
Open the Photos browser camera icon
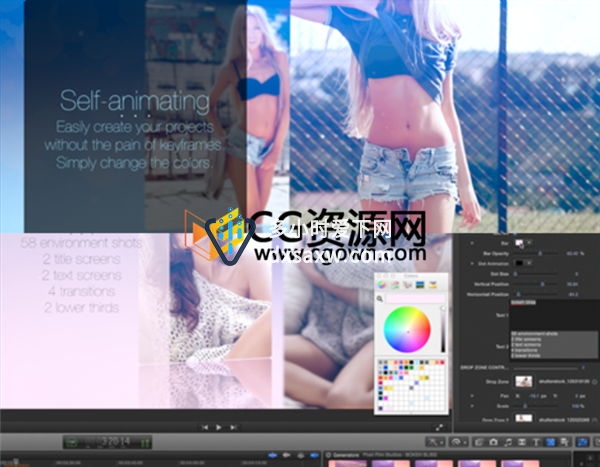coord(493,443)
